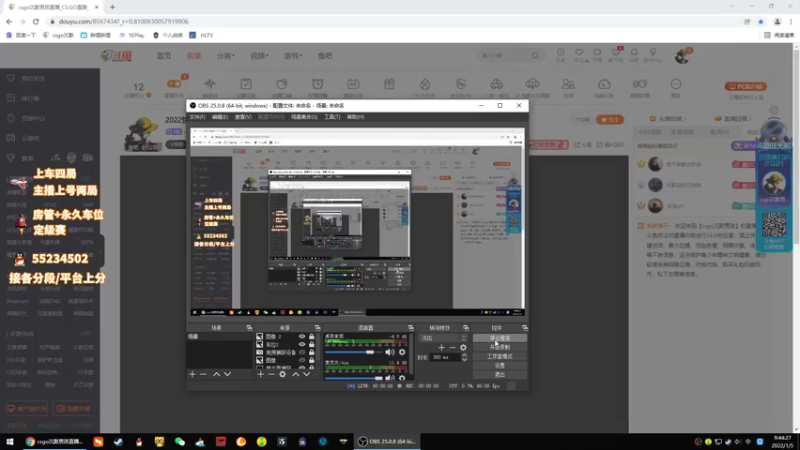Expand the Douyu 视频 dropdown menu

point(259,56)
